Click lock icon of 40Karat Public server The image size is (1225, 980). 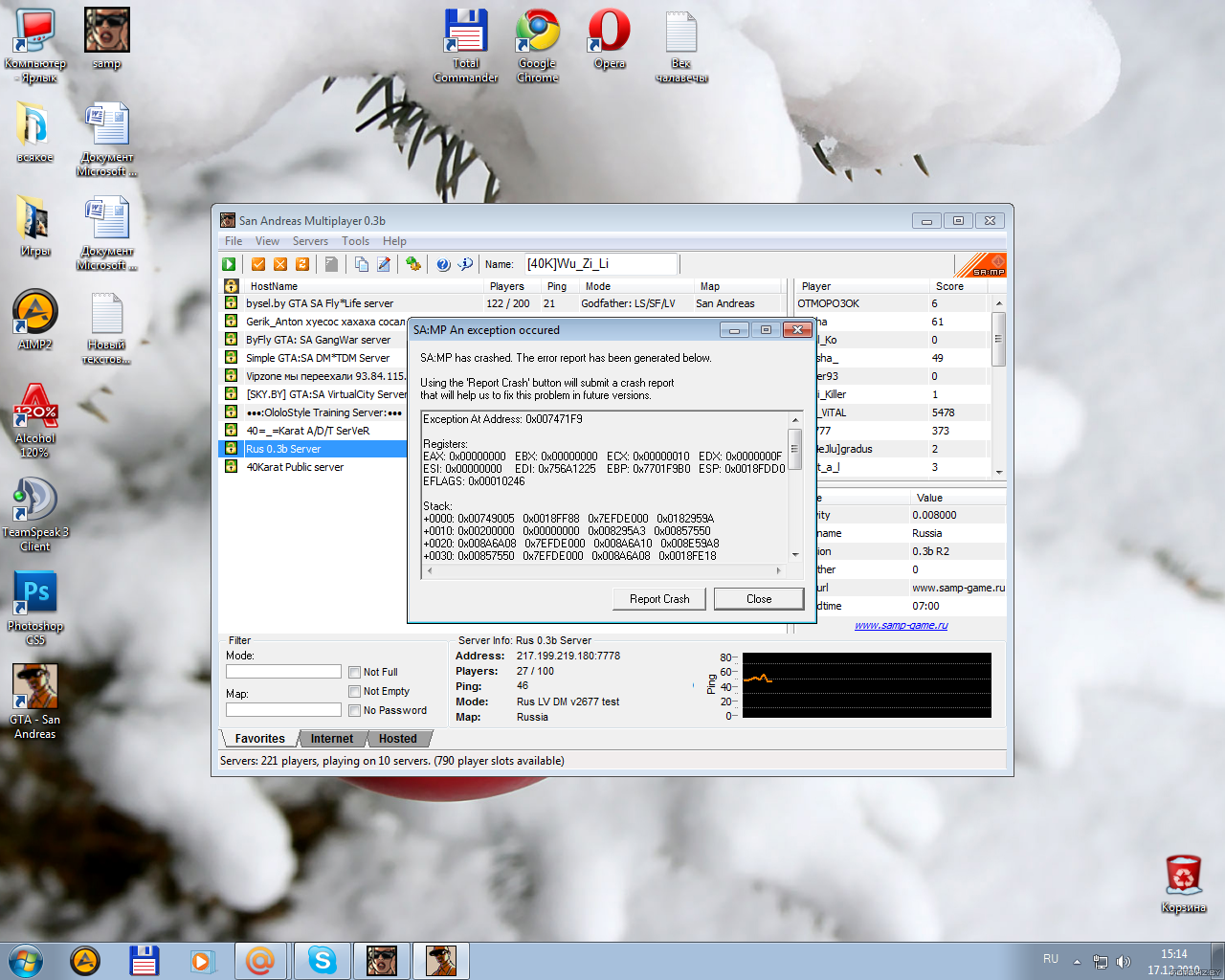coord(231,467)
